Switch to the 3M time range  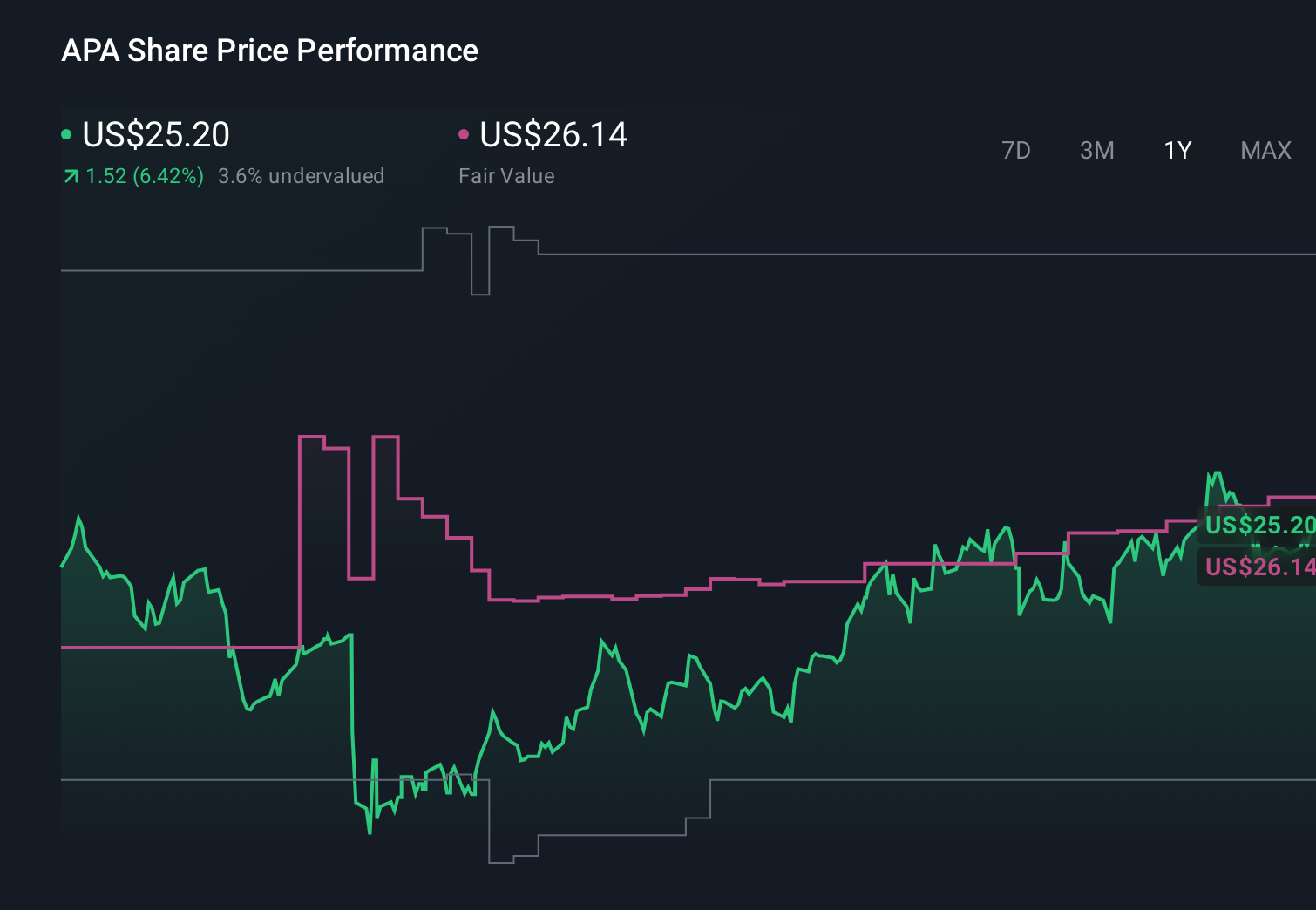click(x=1096, y=150)
